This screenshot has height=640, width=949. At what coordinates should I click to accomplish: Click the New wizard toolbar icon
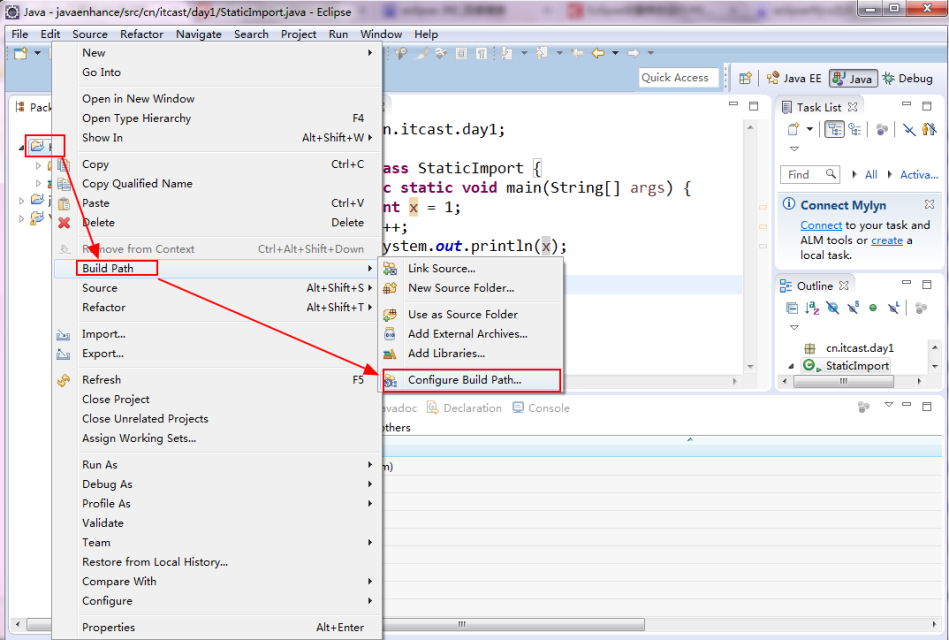21,53
